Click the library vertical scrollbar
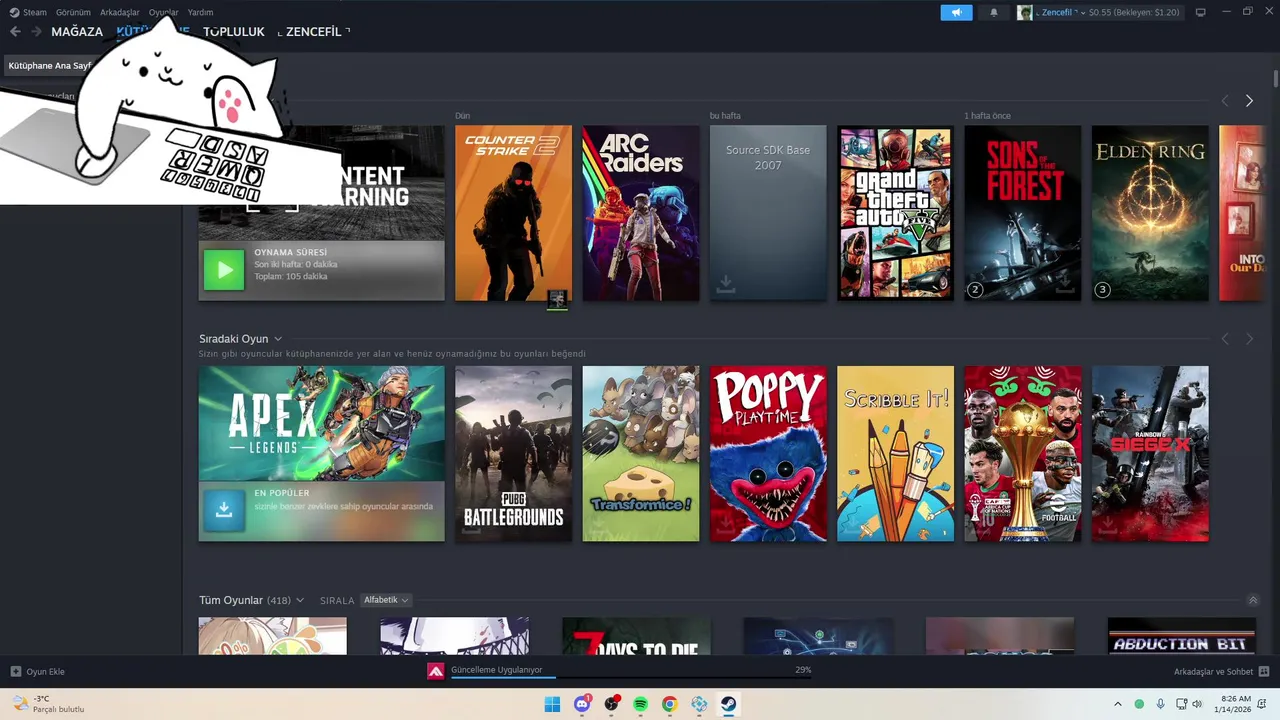The image size is (1280, 720). (1275, 80)
